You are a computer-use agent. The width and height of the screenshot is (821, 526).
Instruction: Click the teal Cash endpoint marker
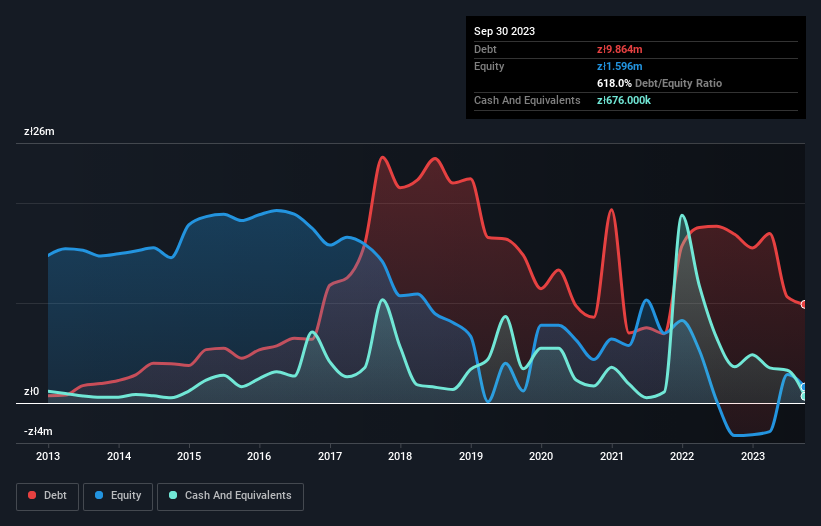point(804,397)
